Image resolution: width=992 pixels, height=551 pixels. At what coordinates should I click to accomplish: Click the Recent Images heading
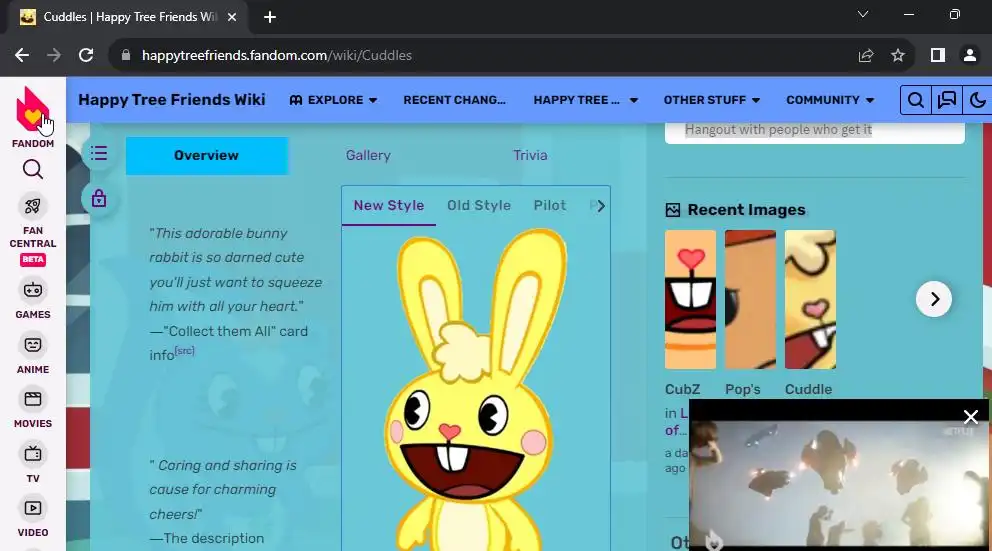[x=747, y=210]
